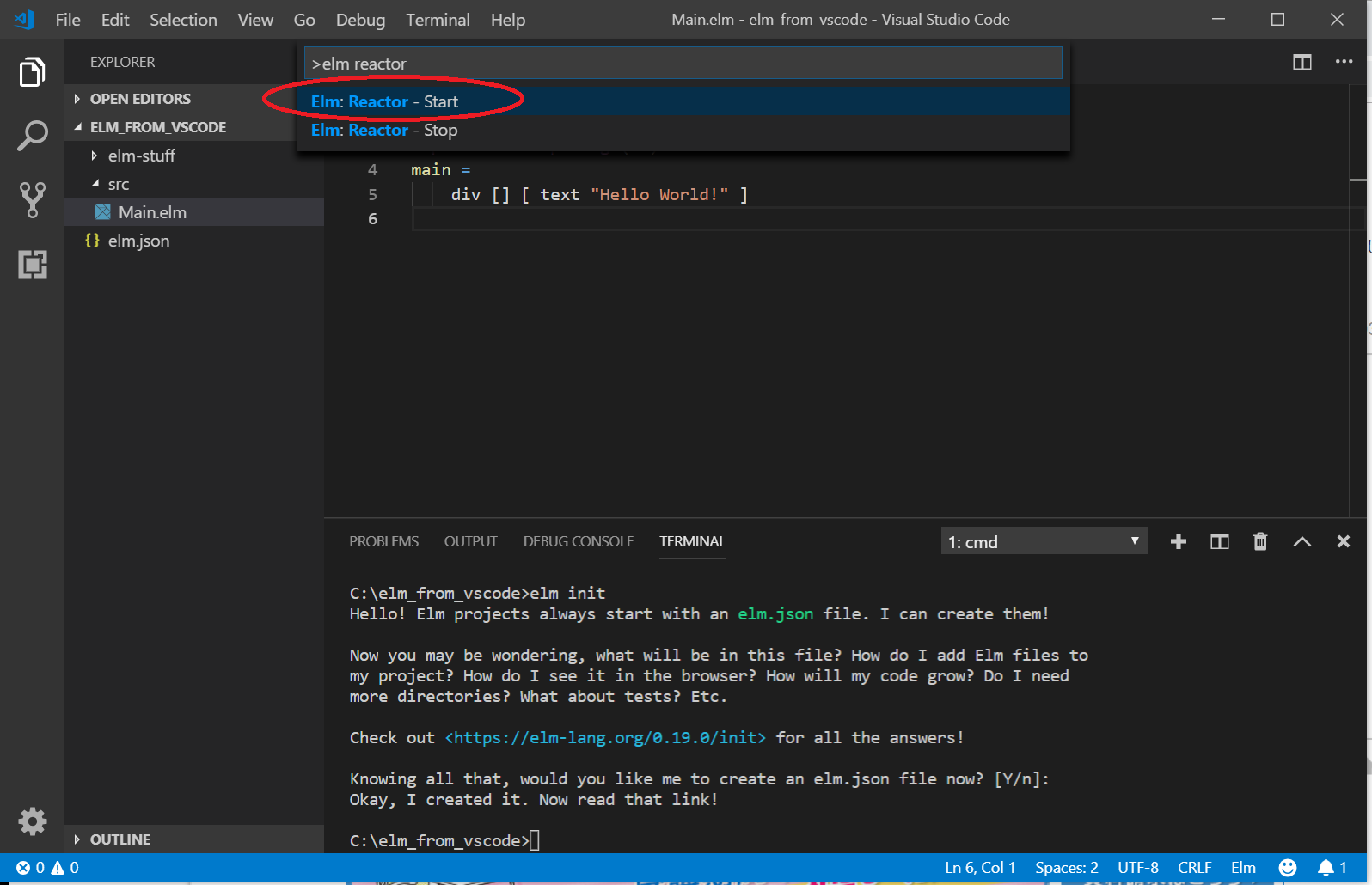The image size is (1372, 885).
Task: Click the split editor icon
Action: [1302, 62]
